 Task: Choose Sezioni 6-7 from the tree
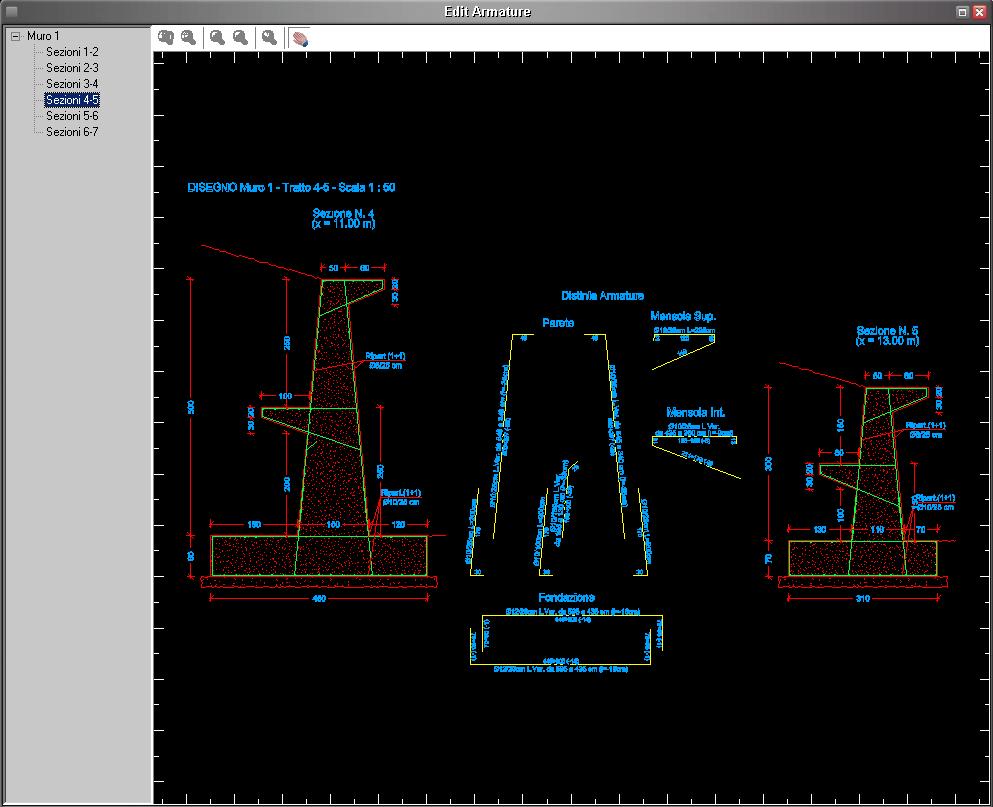point(72,132)
